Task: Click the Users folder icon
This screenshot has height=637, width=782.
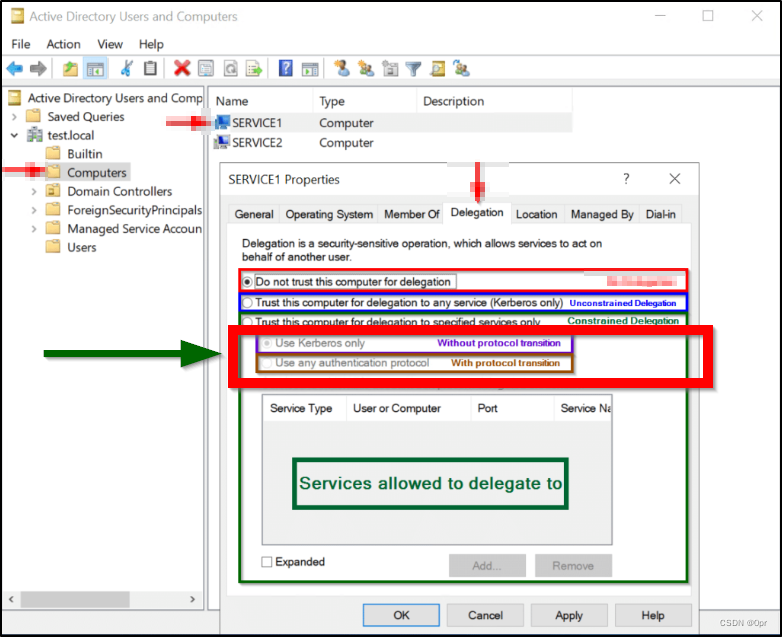Action: [53, 247]
